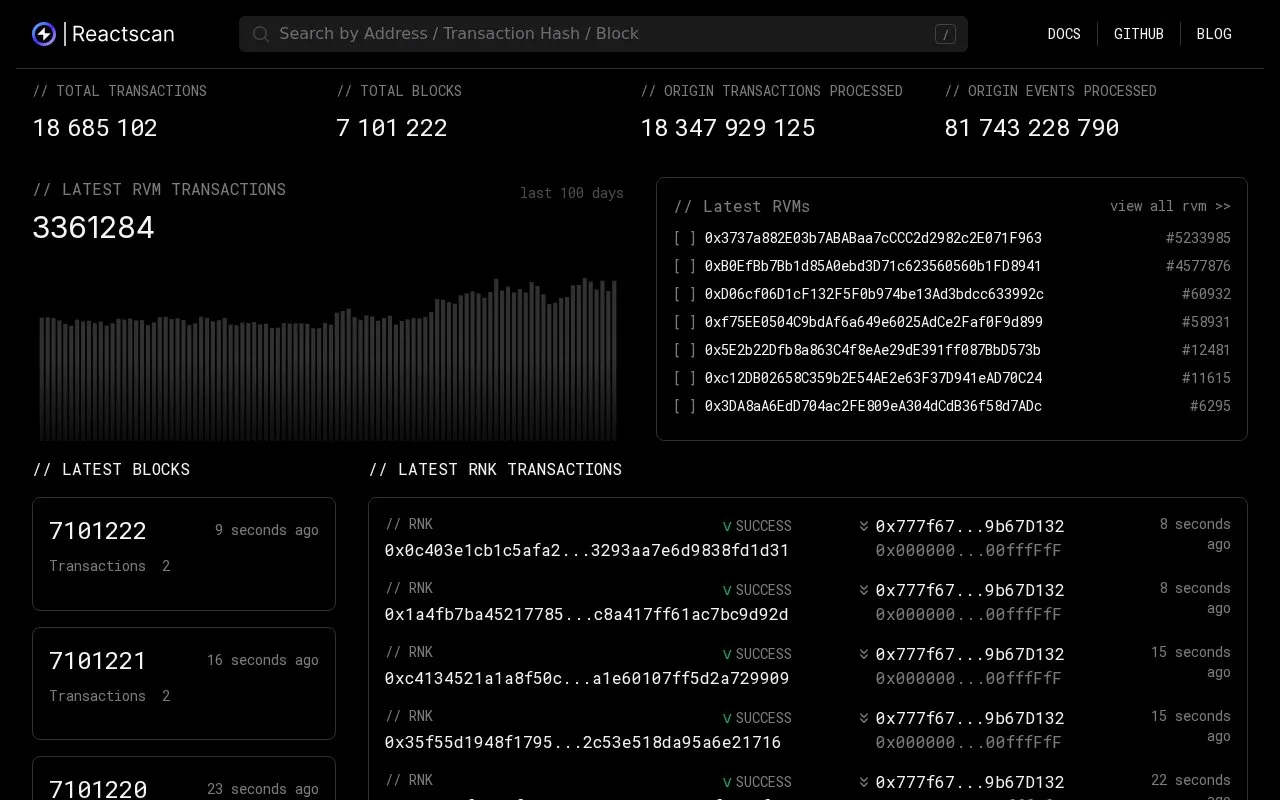1280x800 pixels.
Task: Open RVM address 0x3DA8aA6EdD704ac2FE809eA304dCdB36f58d7ADc
Action: coord(873,406)
